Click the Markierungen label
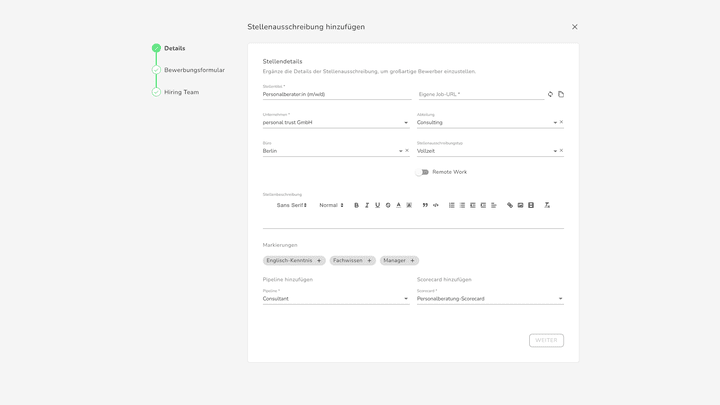This screenshot has width=720, height=405. click(280, 245)
